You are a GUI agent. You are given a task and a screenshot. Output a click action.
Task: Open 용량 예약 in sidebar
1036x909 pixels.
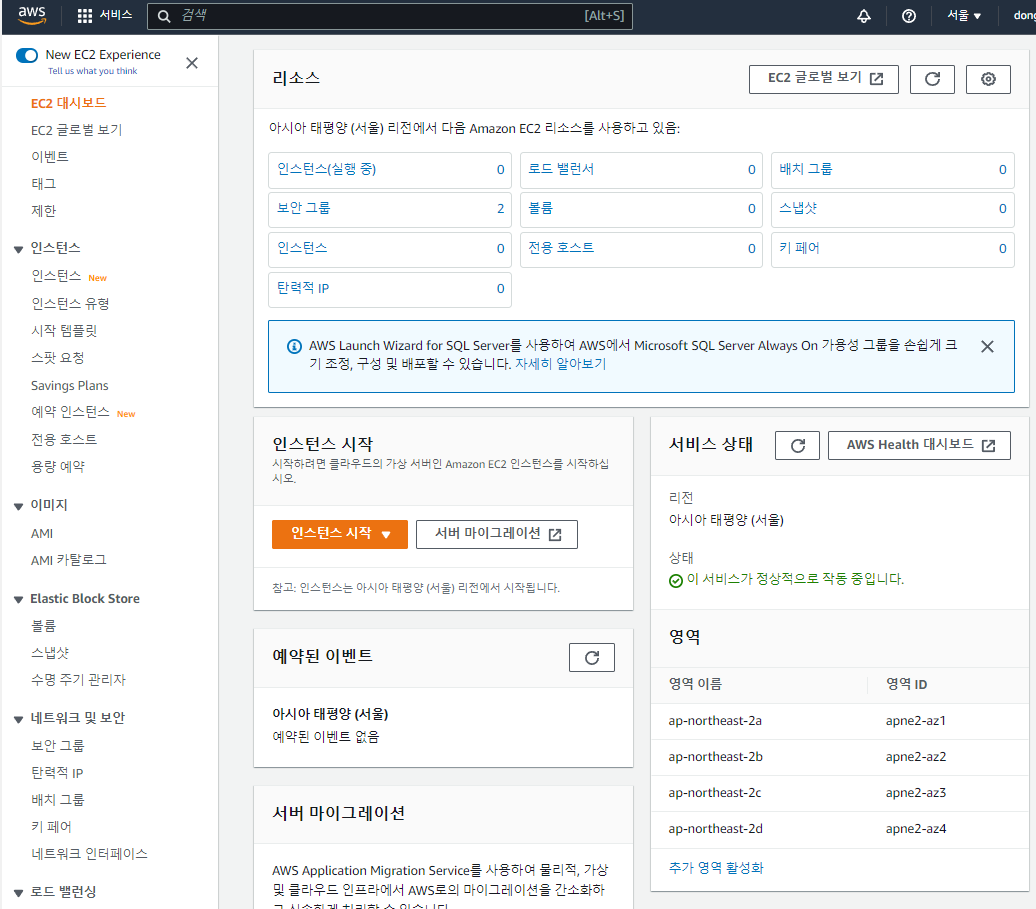pyautogui.click(x=57, y=467)
